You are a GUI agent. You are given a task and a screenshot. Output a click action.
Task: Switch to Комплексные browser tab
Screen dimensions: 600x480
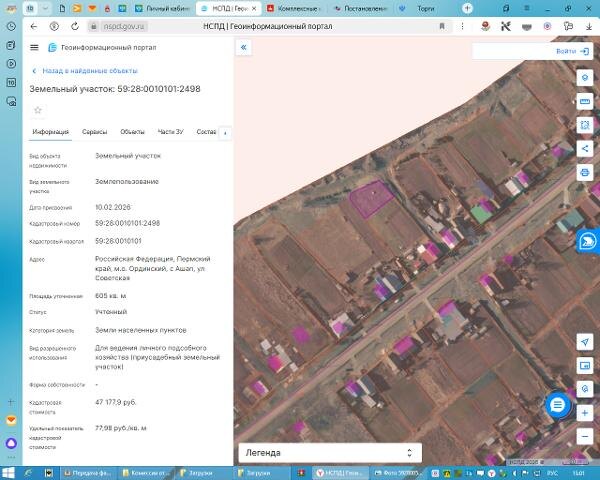pos(294,8)
